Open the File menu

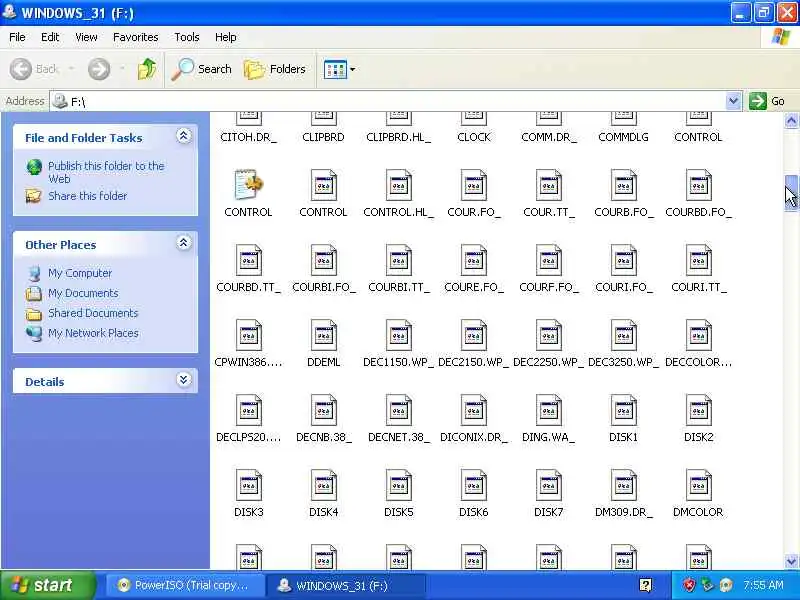[17, 37]
